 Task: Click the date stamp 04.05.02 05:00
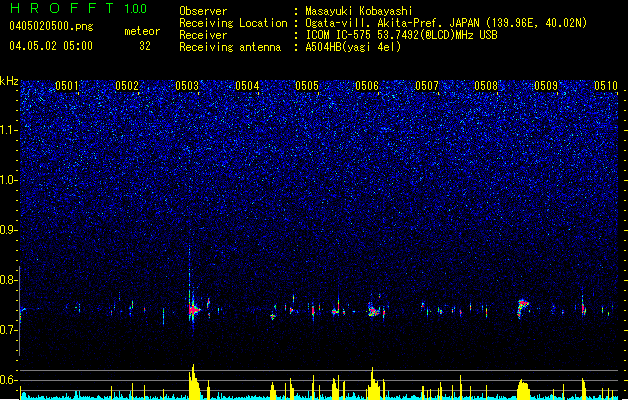51,46
